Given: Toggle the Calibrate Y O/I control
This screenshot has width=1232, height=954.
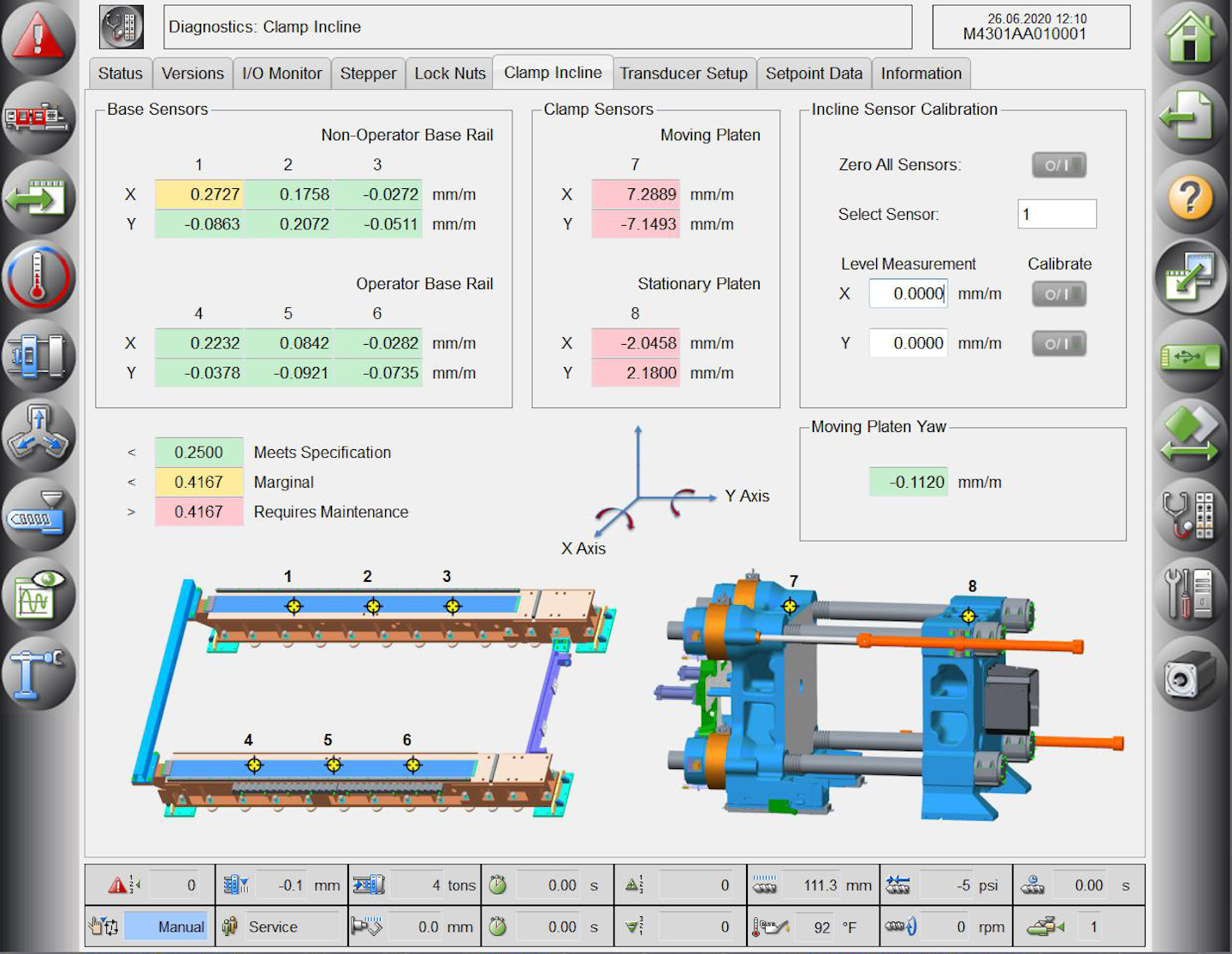Looking at the screenshot, I should [x=1058, y=343].
